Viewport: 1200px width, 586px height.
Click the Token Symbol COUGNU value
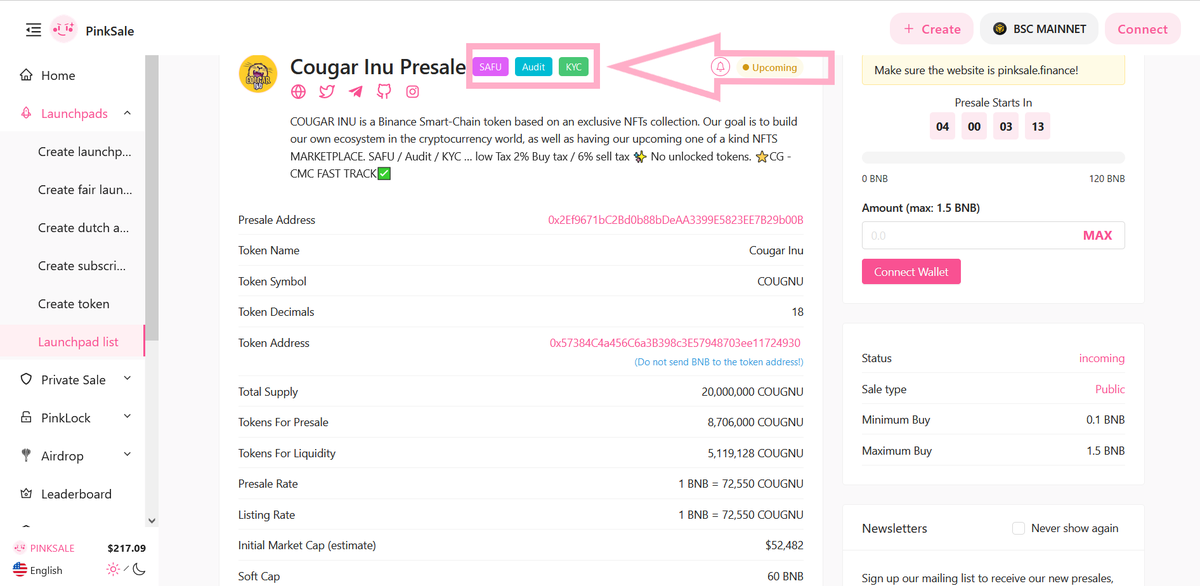click(780, 282)
